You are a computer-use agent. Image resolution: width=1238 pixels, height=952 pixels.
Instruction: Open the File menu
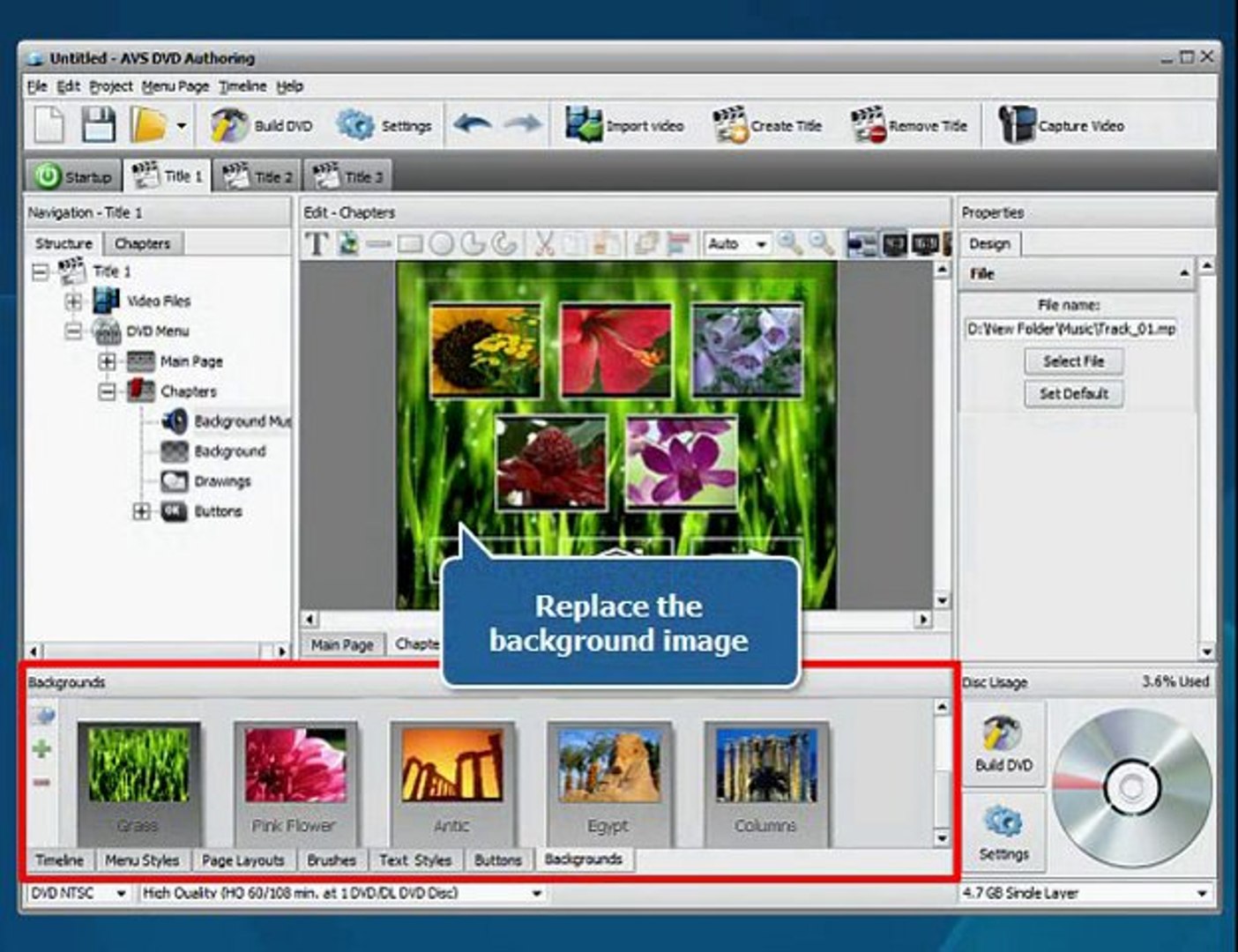(x=37, y=86)
